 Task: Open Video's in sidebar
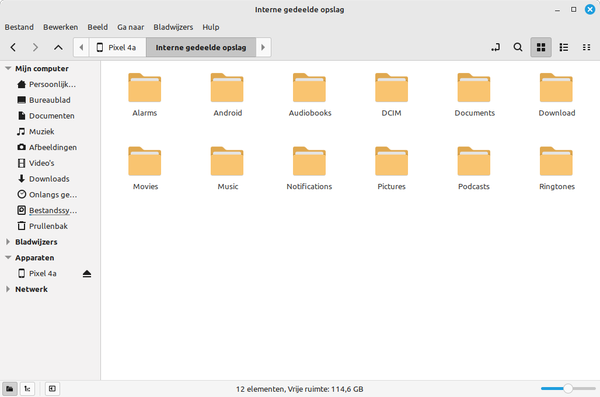tap(51, 163)
